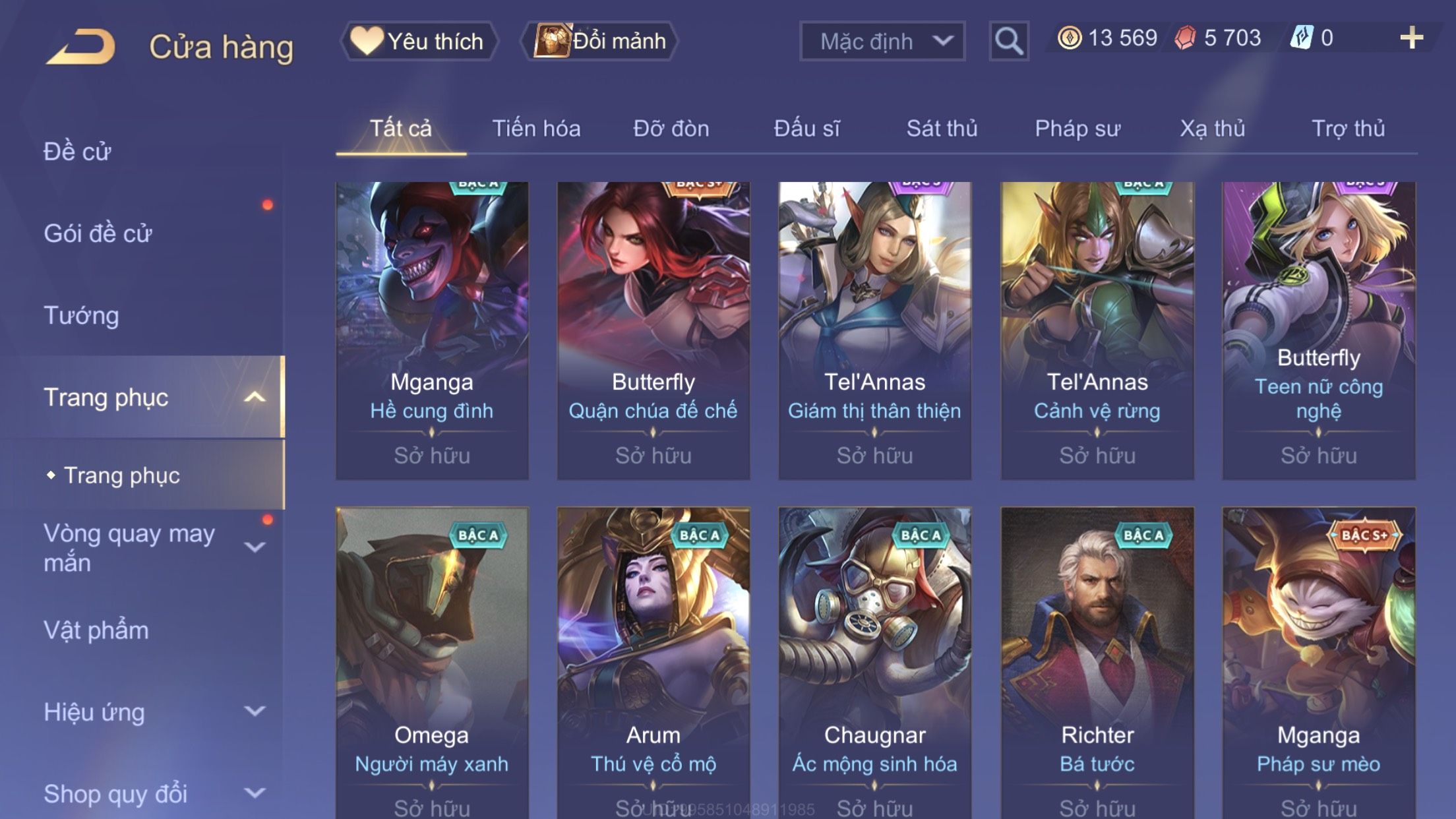1456x819 pixels.
Task: Expand the Shop quy đổi section
Action: tap(255, 793)
